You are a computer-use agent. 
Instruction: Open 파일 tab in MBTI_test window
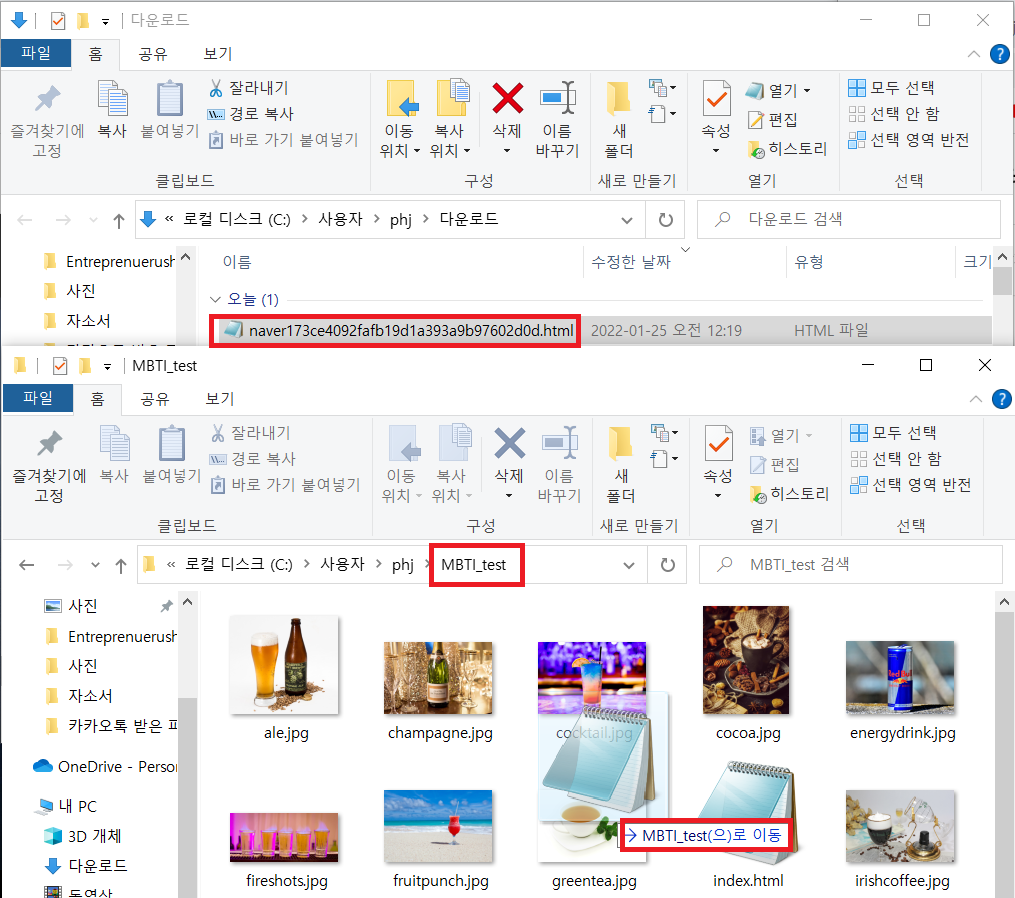[x=38, y=398]
